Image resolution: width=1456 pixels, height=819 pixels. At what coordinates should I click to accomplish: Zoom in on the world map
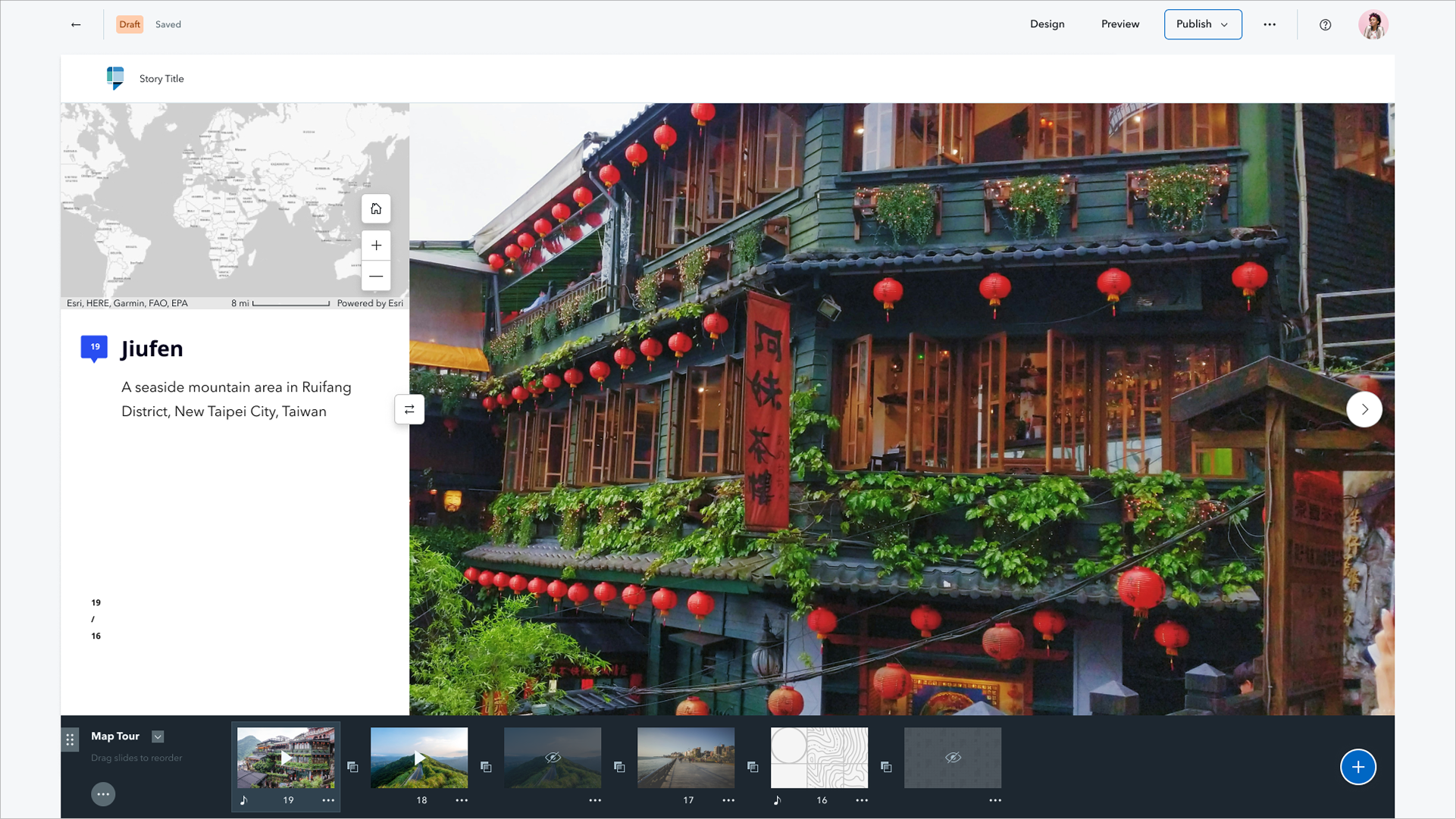click(x=376, y=245)
